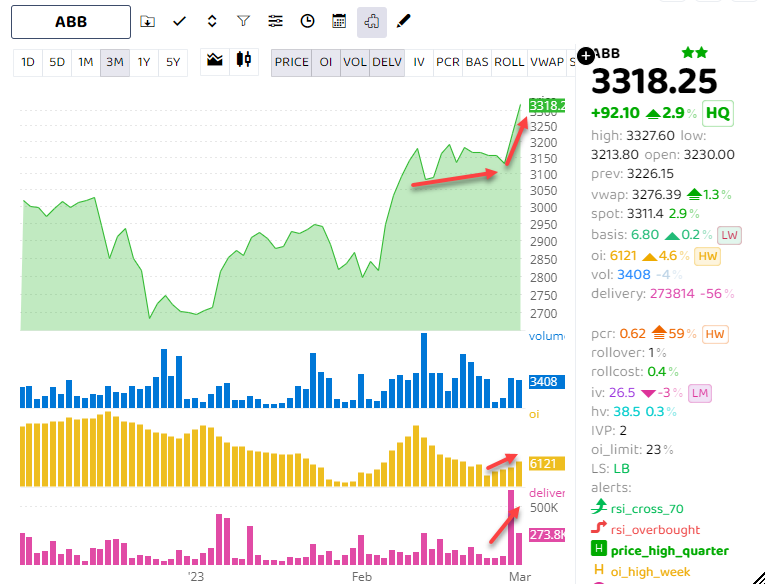Click the spot value 3311.4
The height and width of the screenshot is (584, 765).
coord(646,214)
